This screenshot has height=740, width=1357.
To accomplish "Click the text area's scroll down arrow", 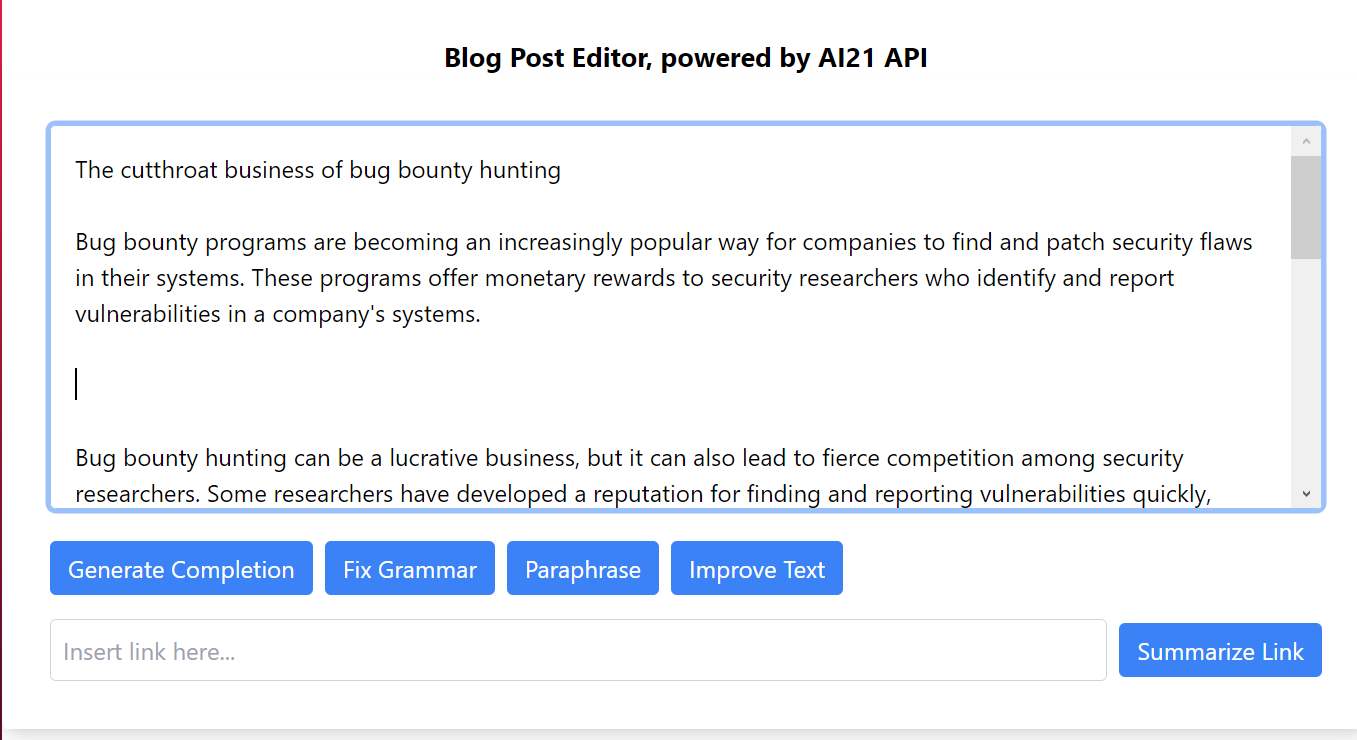I will pyautogui.click(x=1306, y=494).
